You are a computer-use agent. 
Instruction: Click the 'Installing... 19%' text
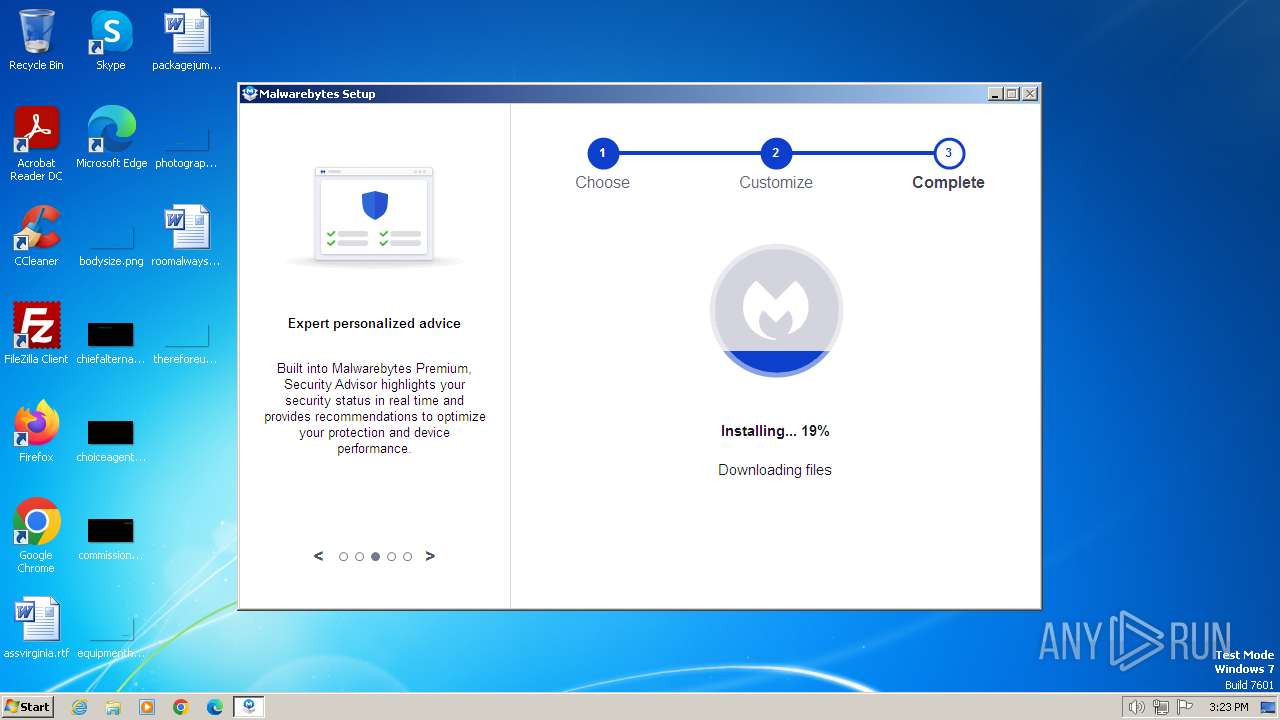point(775,431)
